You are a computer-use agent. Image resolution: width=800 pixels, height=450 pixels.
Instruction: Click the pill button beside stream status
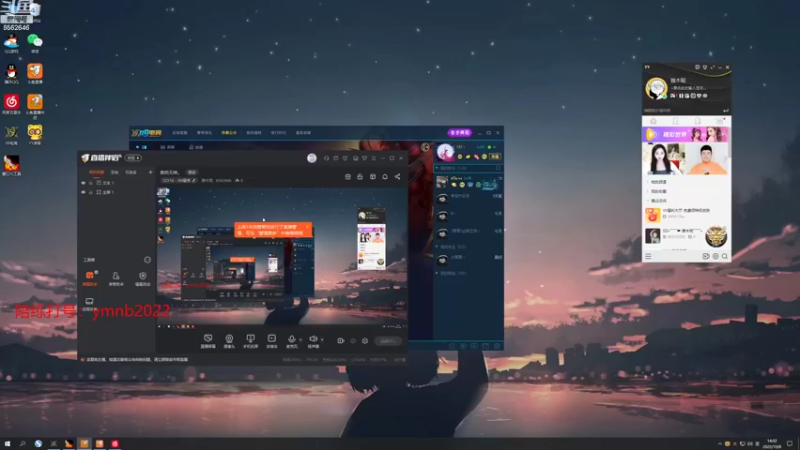pyautogui.click(x=192, y=172)
